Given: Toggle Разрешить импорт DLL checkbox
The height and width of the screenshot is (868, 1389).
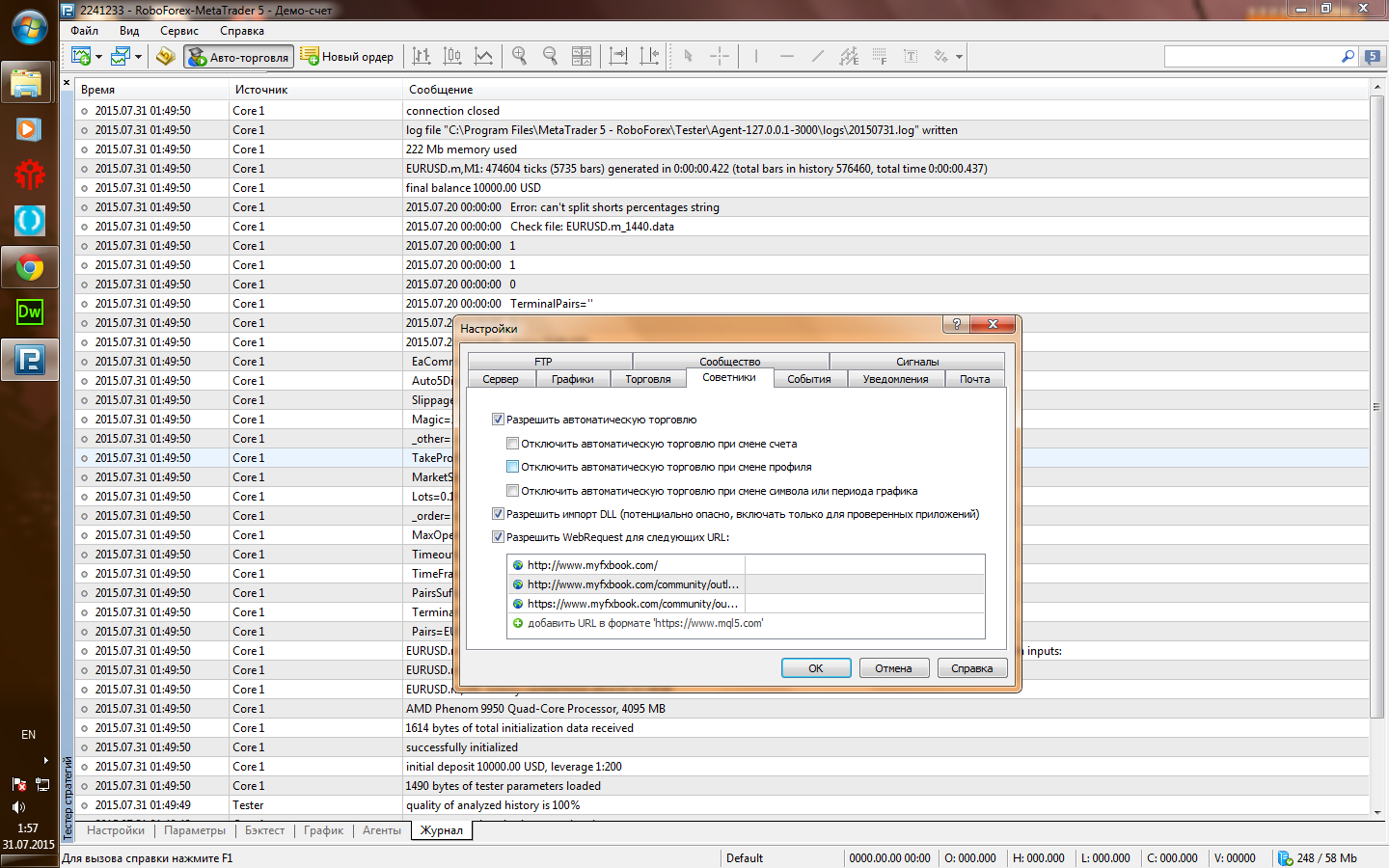Looking at the screenshot, I should pos(498,514).
